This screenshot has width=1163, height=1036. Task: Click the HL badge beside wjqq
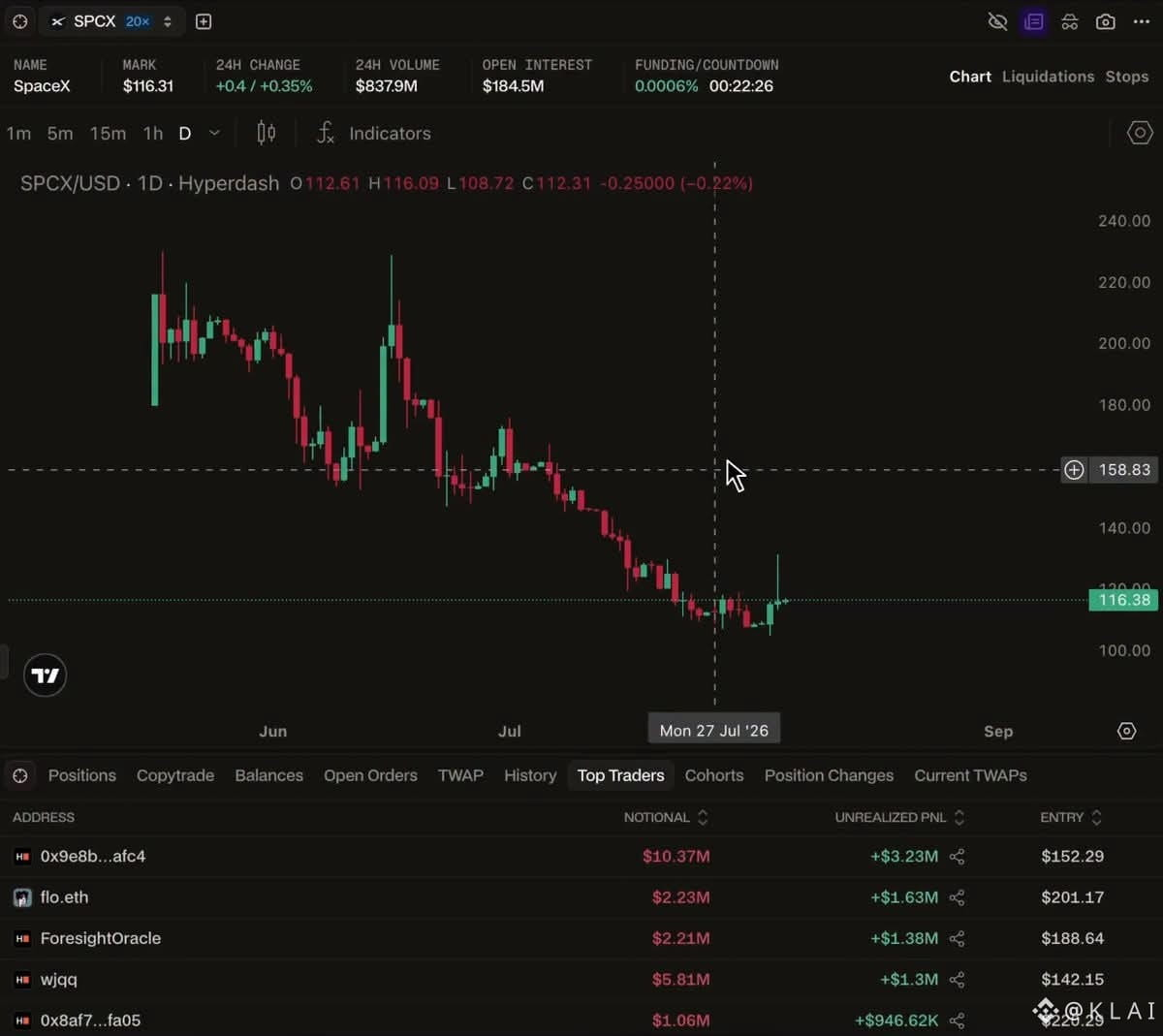coord(22,980)
